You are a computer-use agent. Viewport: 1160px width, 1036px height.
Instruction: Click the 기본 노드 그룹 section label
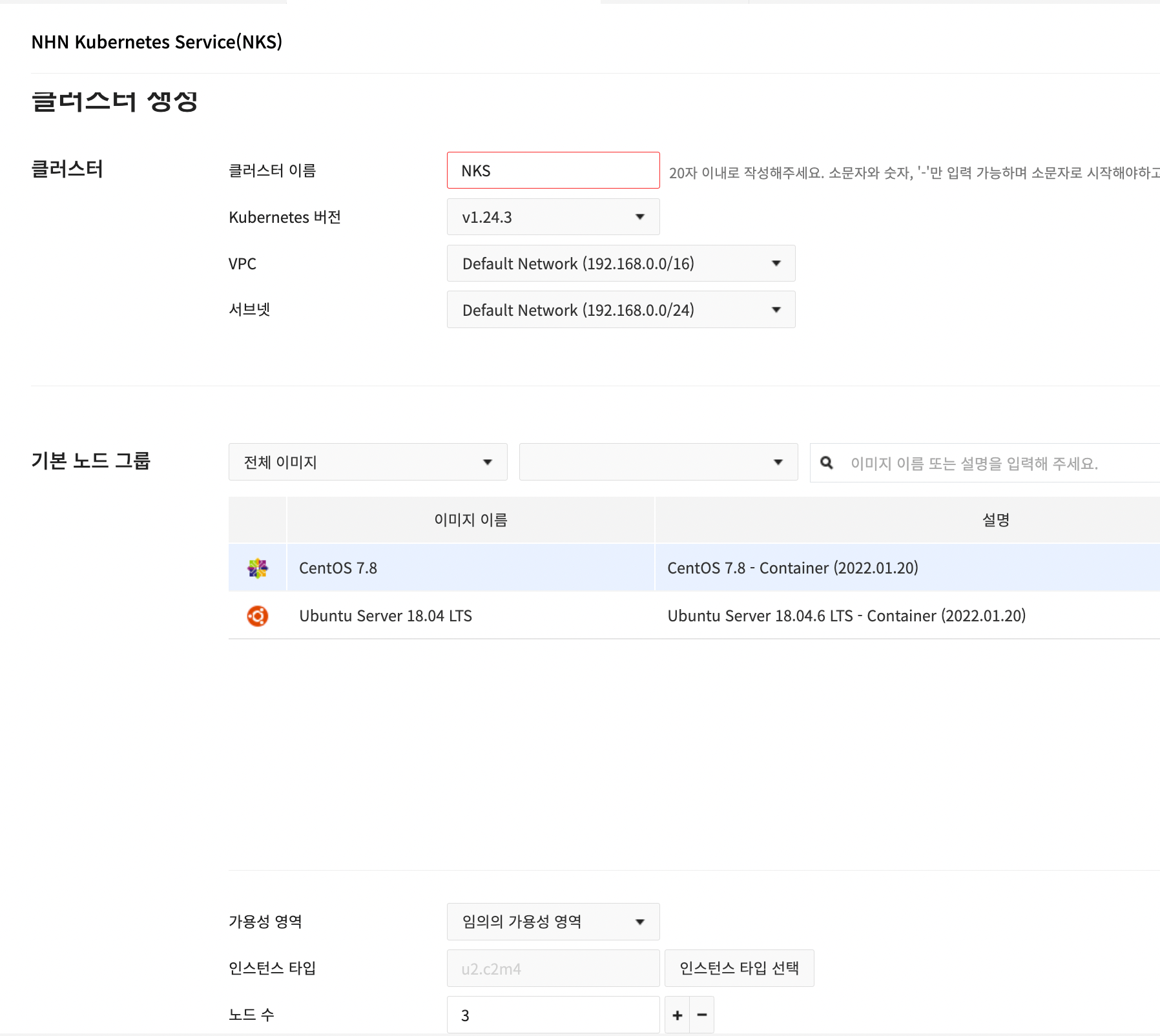[x=90, y=461]
